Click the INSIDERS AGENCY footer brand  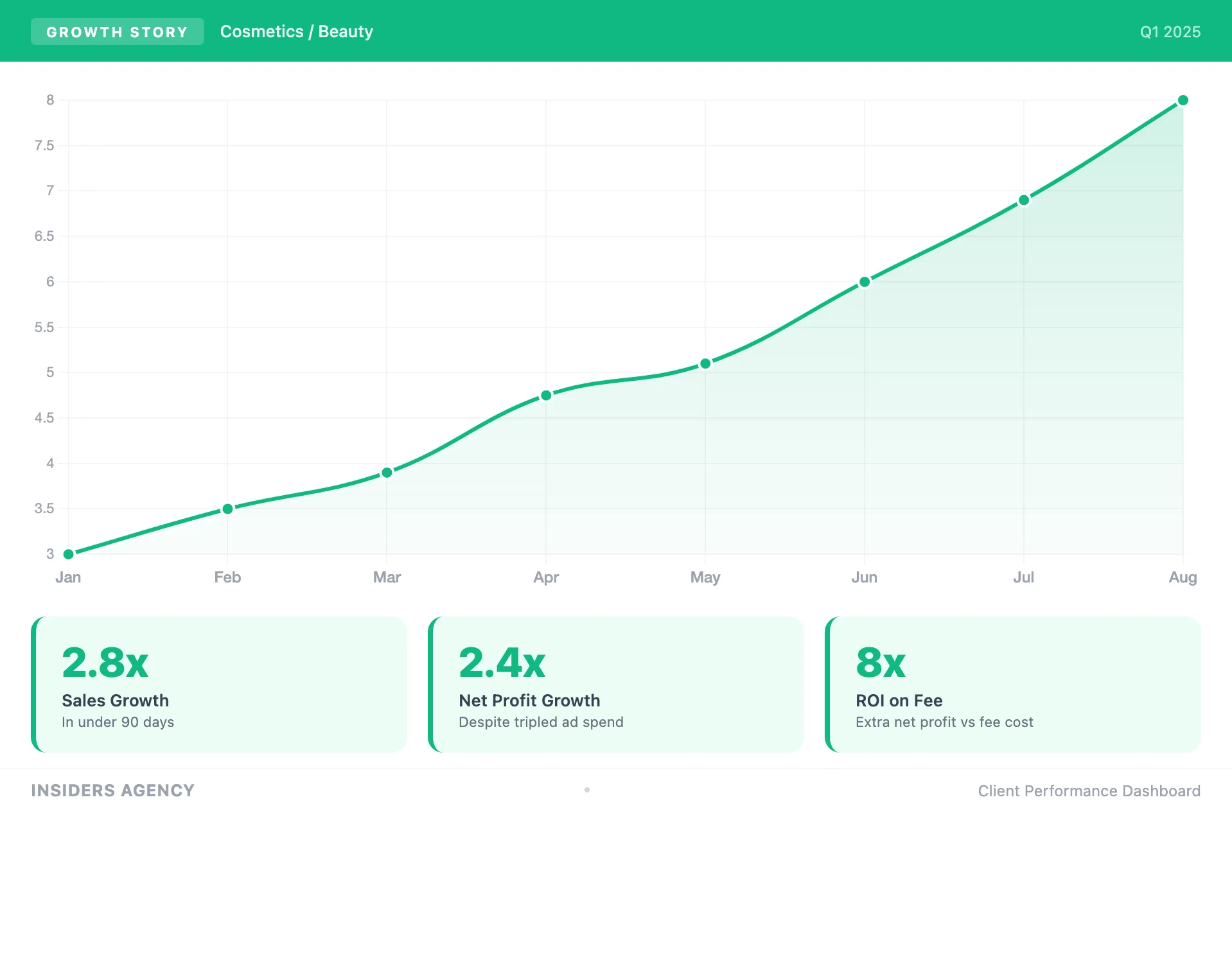tap(112, 791)
